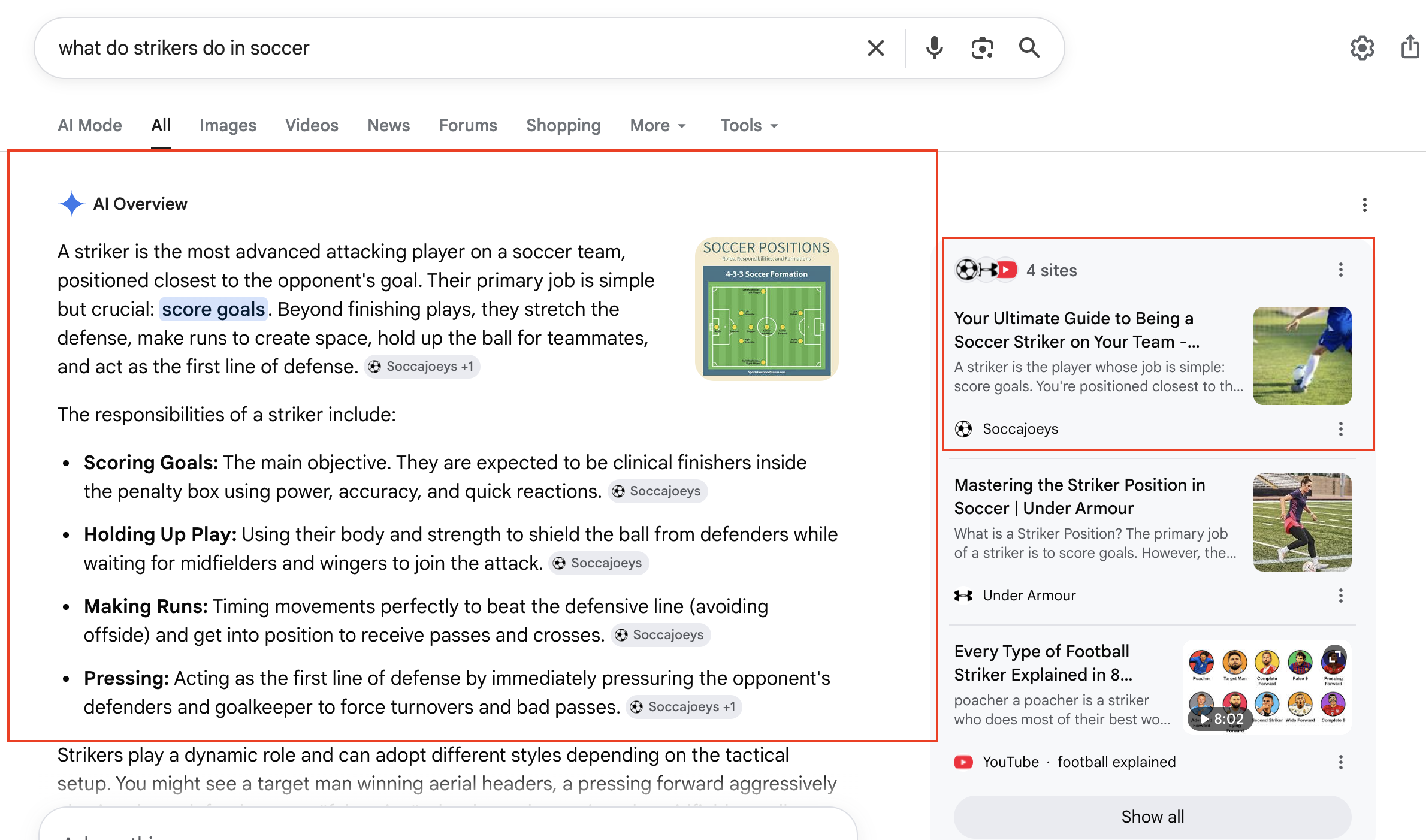Click 'Making Runs:' bold heading

point(146,606)
